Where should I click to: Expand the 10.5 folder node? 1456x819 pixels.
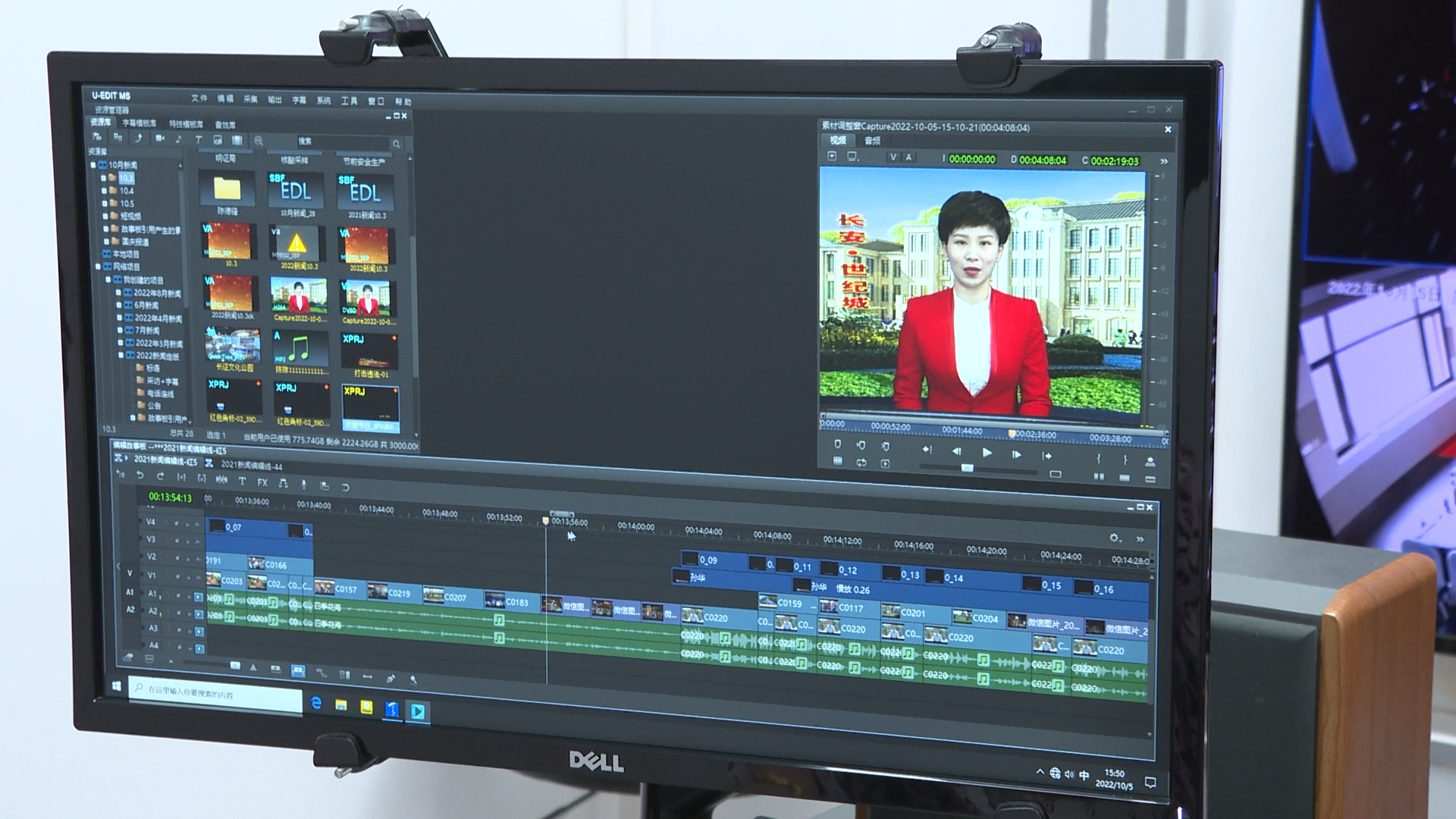[x=104, y=203]
